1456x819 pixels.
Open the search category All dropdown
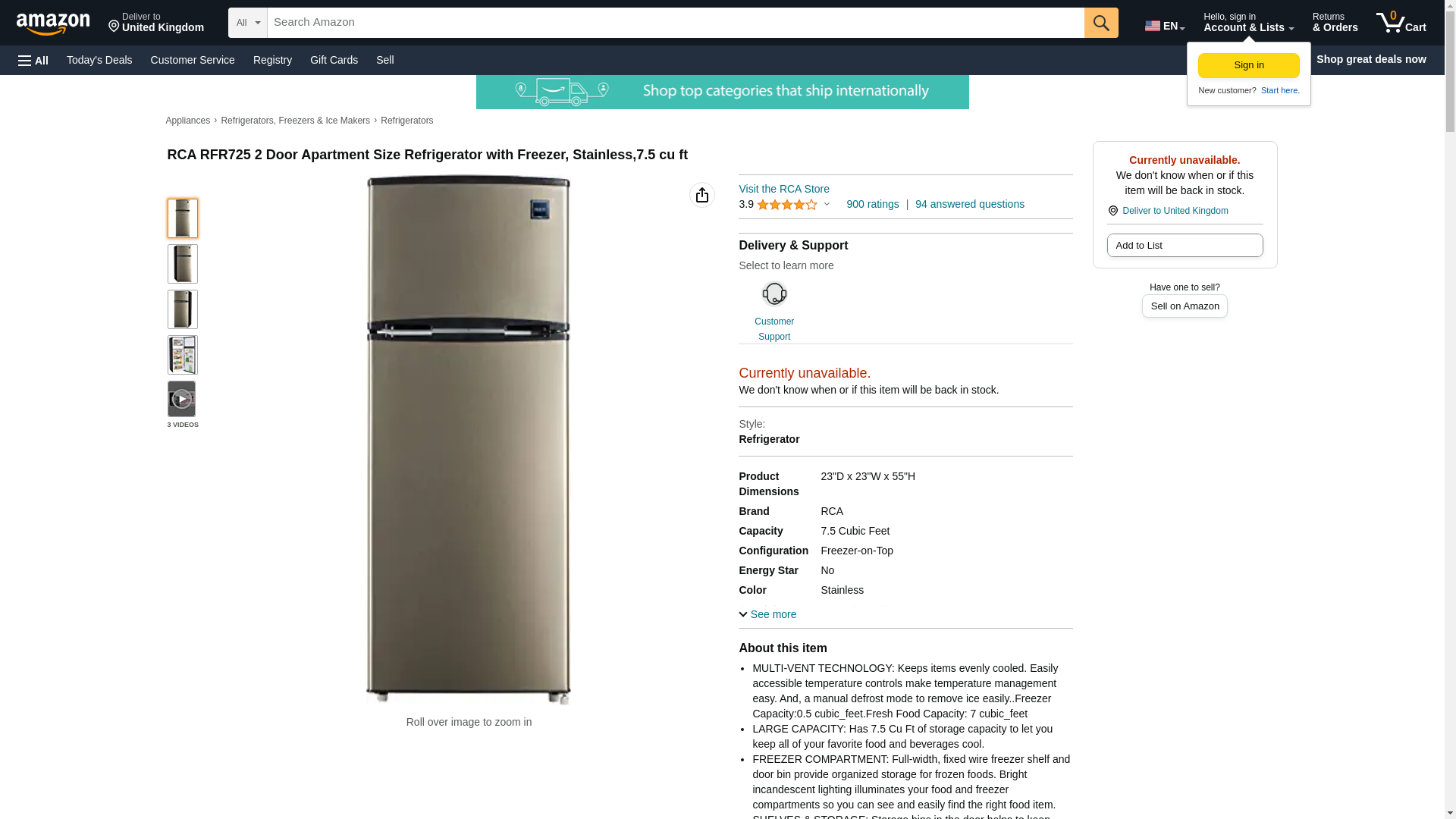point(247,23)
